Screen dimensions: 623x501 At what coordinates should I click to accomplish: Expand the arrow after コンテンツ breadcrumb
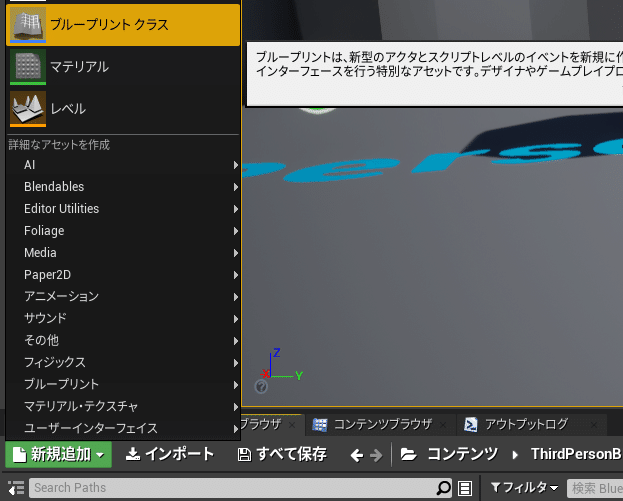point(515,455)
